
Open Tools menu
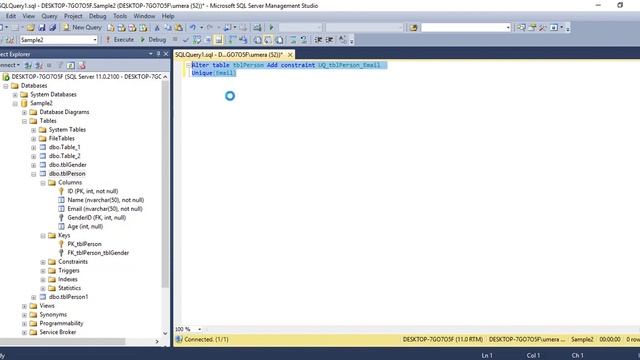click(x=120, y=16)
